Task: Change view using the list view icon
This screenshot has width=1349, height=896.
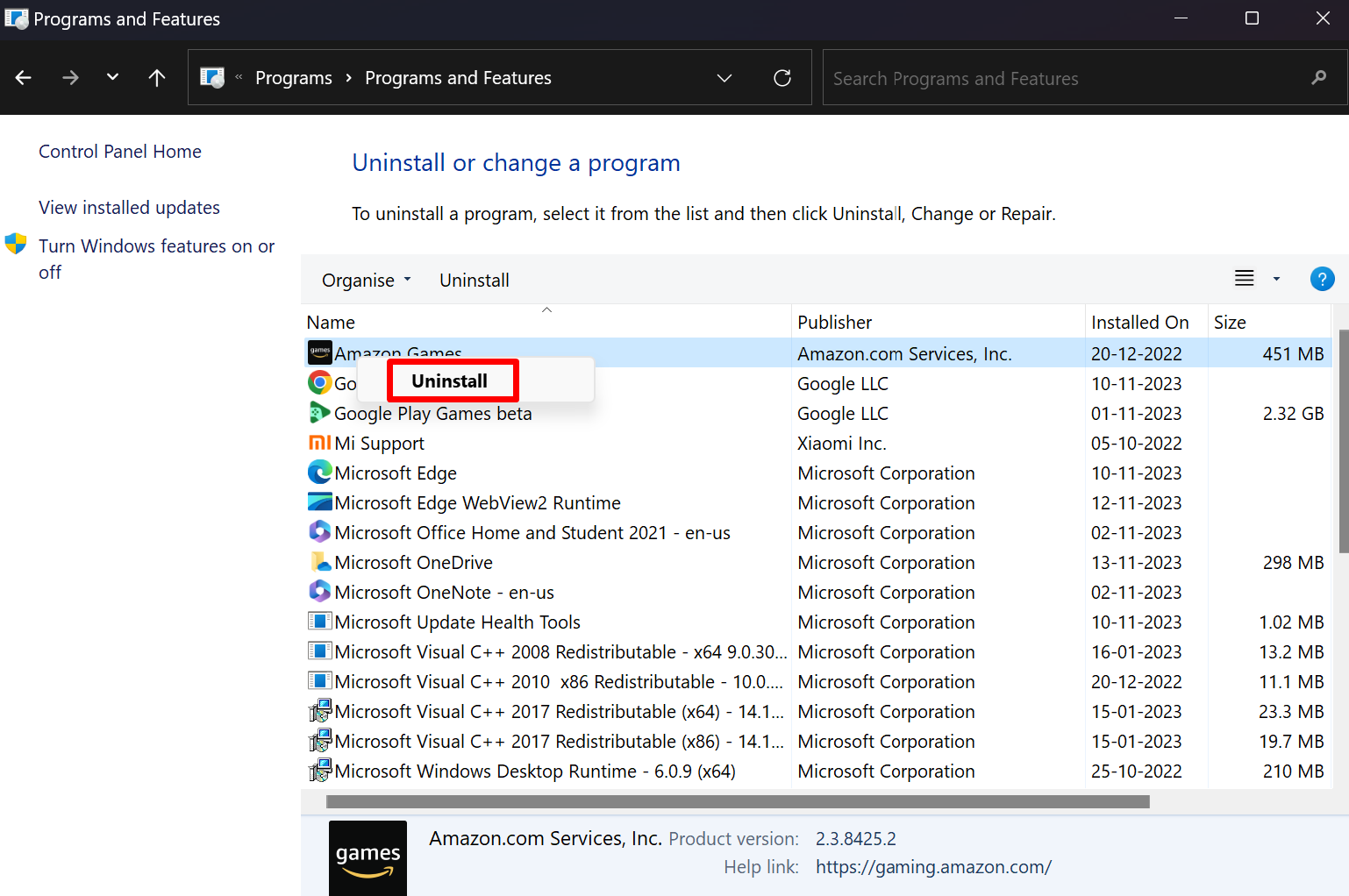Action: (1244, 279)
